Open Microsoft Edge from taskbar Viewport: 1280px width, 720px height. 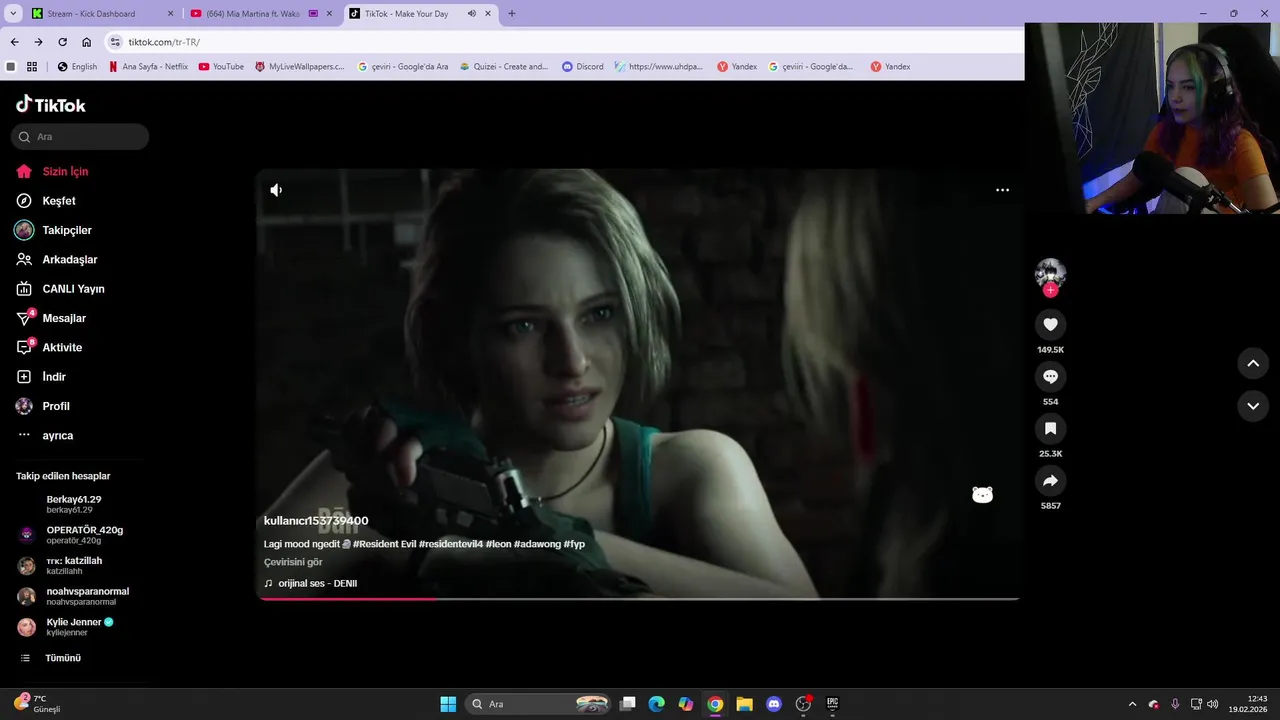pyautogui.click(x=656, y=704)
